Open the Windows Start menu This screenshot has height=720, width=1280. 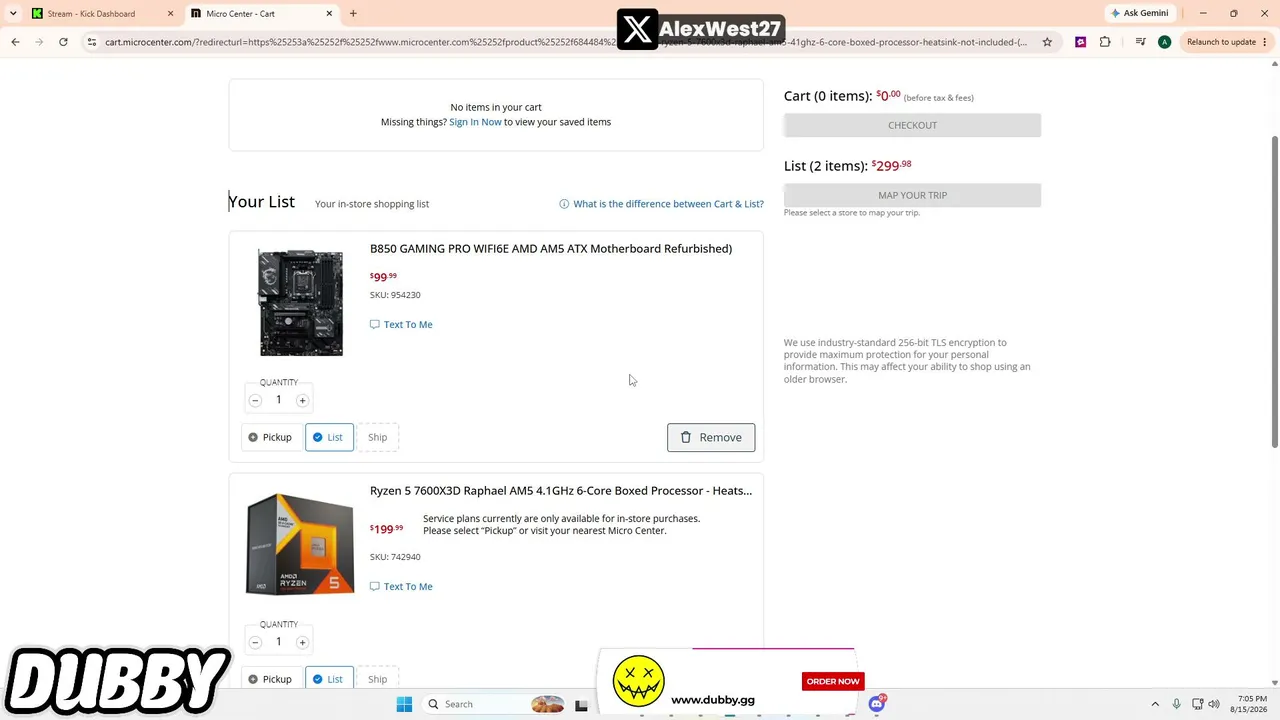click(404, 704)
